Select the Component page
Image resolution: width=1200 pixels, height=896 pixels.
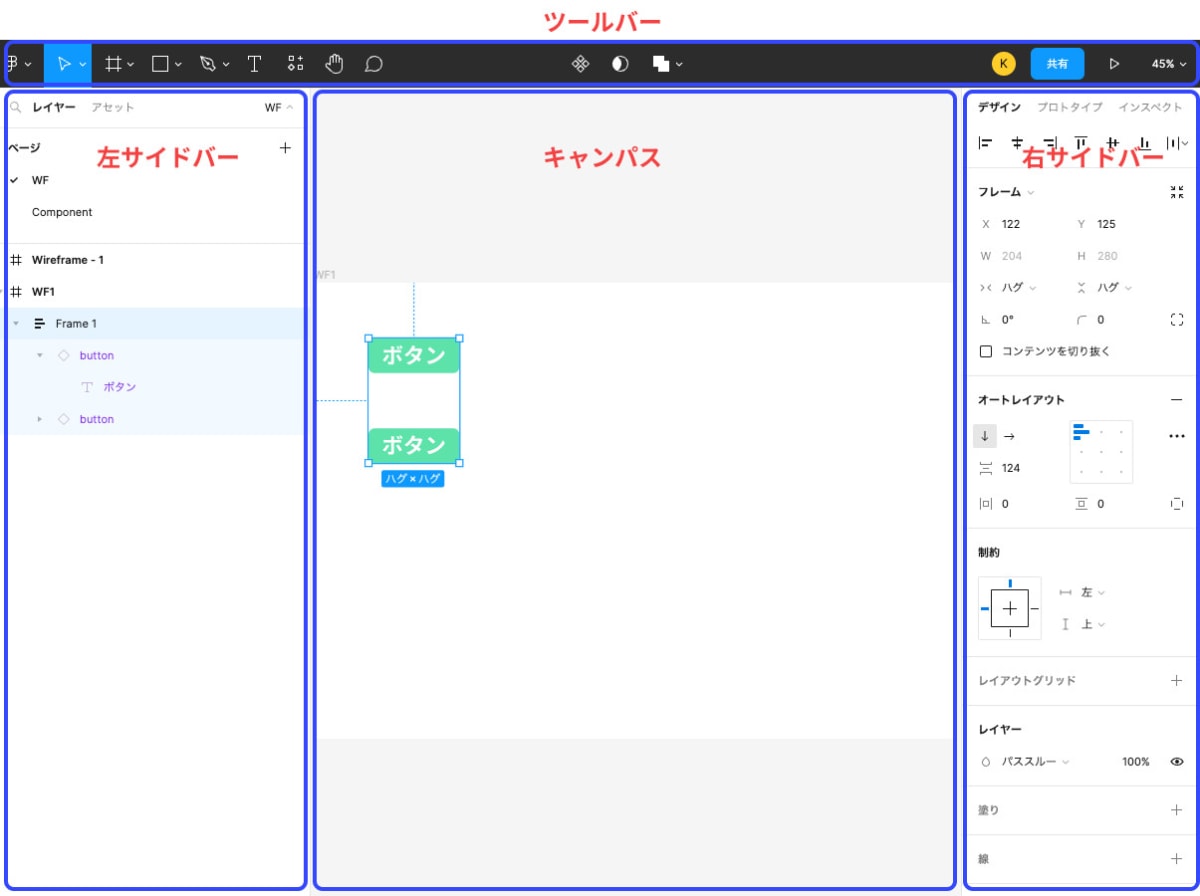pyautogui.click(x=62, y=212)
